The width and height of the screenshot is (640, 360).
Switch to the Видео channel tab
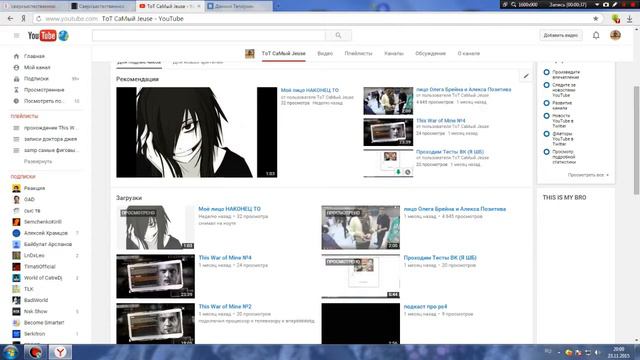click(x=325, y=53)
